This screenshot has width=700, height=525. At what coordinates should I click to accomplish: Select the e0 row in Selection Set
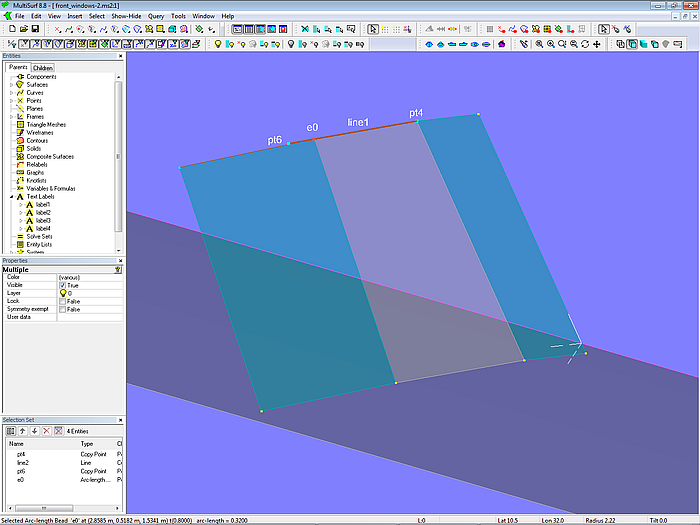pyautogui.click(x=21, y=479)
